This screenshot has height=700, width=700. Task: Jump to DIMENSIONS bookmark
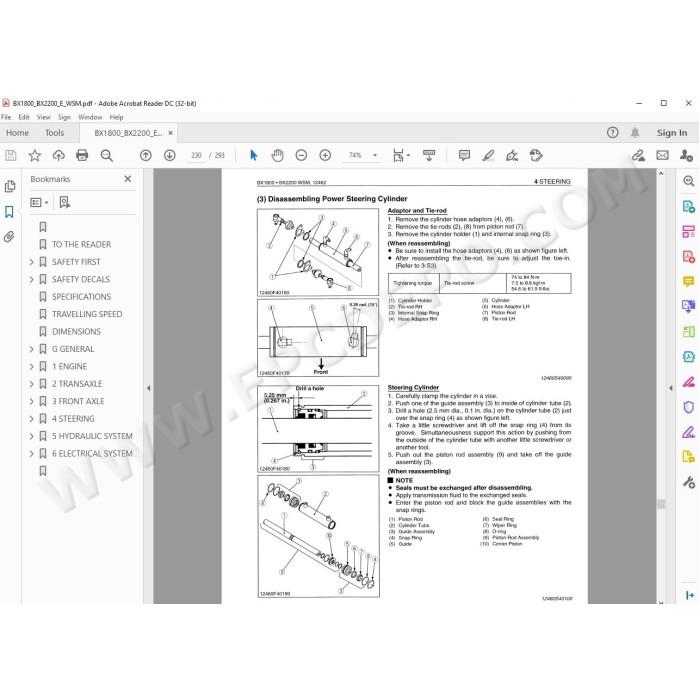click(76, 332)
